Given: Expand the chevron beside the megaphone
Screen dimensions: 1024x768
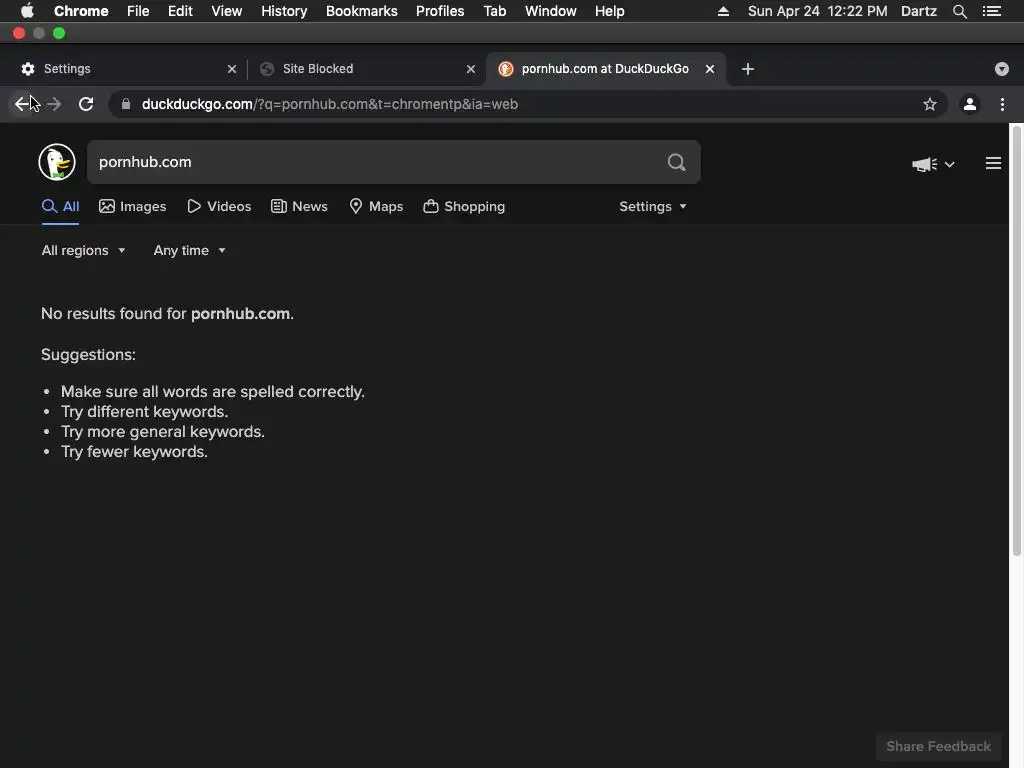Looking at the screenshot, I should click(x=950, y=165).
